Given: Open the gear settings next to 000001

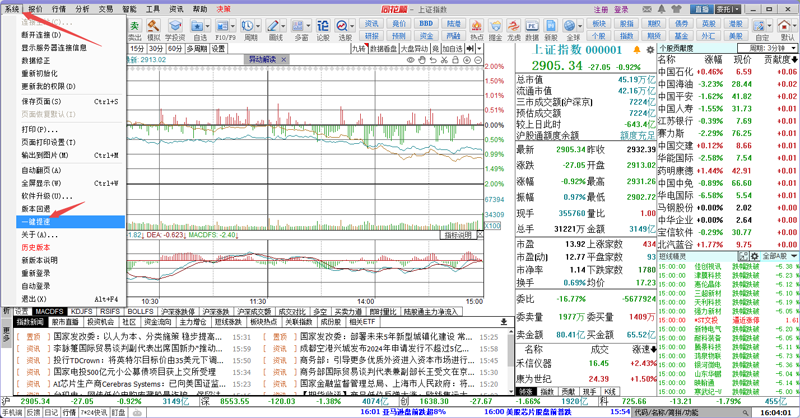Looking at the screenshot, I should [650, 48].
